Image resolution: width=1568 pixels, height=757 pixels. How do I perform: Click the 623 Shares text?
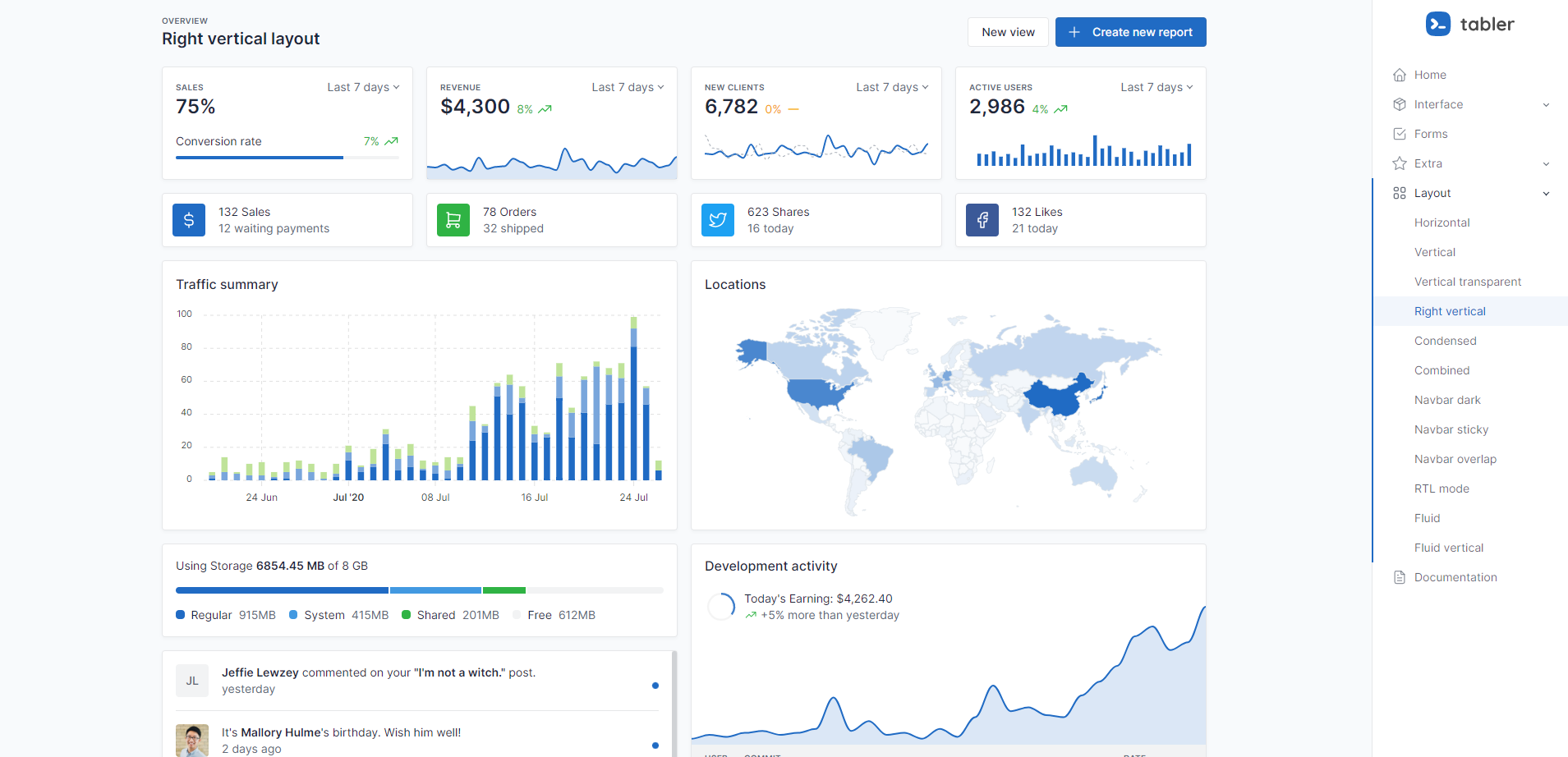pos(778,212)
